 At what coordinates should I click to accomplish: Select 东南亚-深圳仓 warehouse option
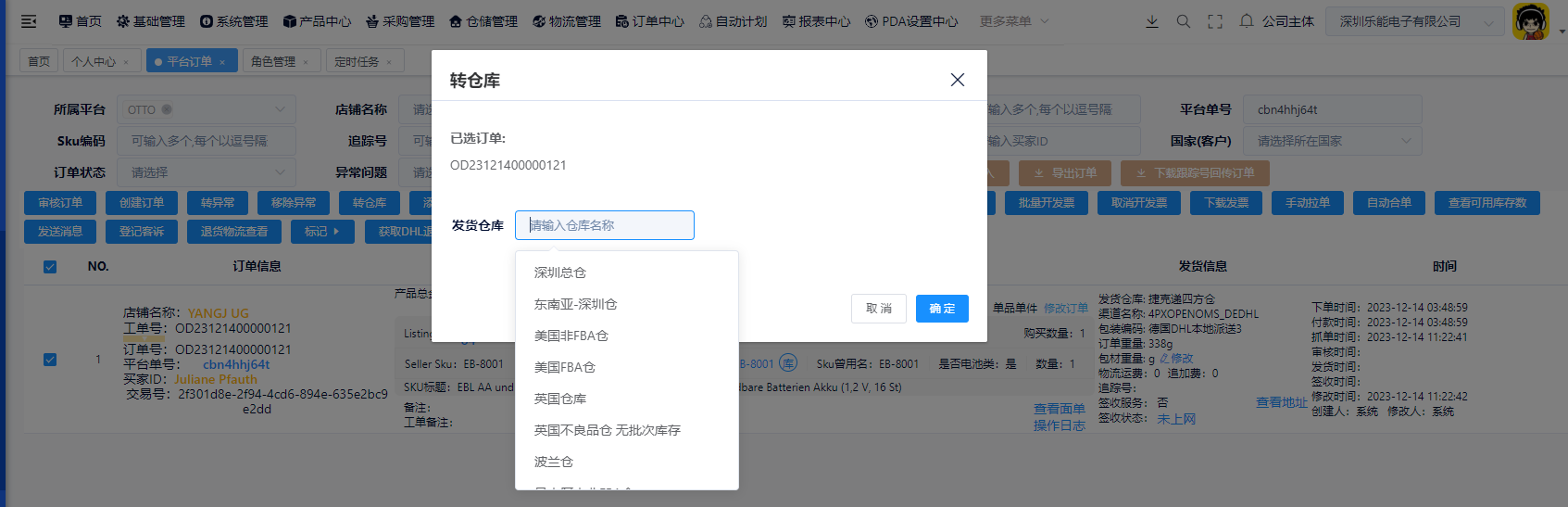coord(627,304)
